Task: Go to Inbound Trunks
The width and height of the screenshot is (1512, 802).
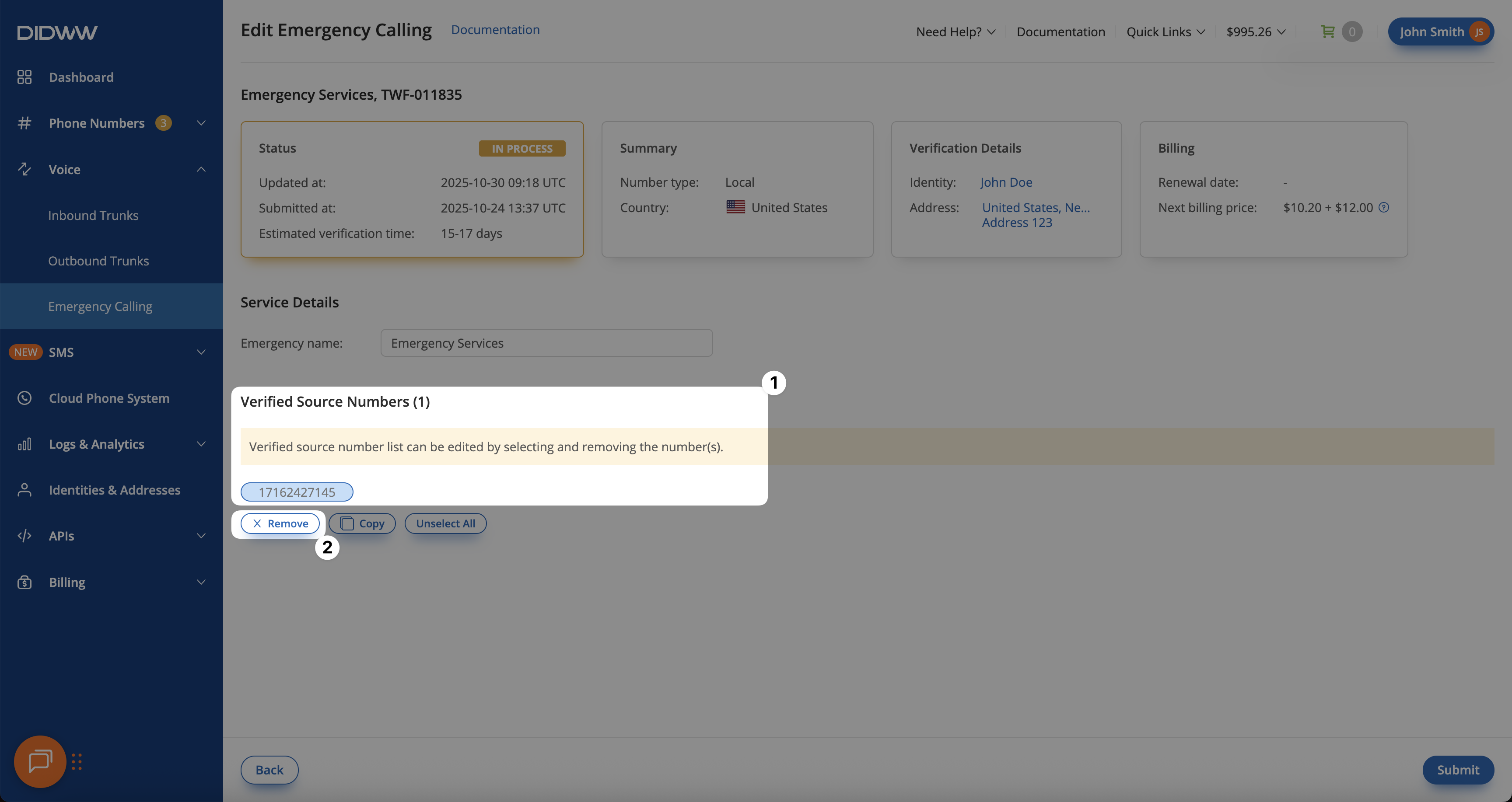Action: [93, 215]
